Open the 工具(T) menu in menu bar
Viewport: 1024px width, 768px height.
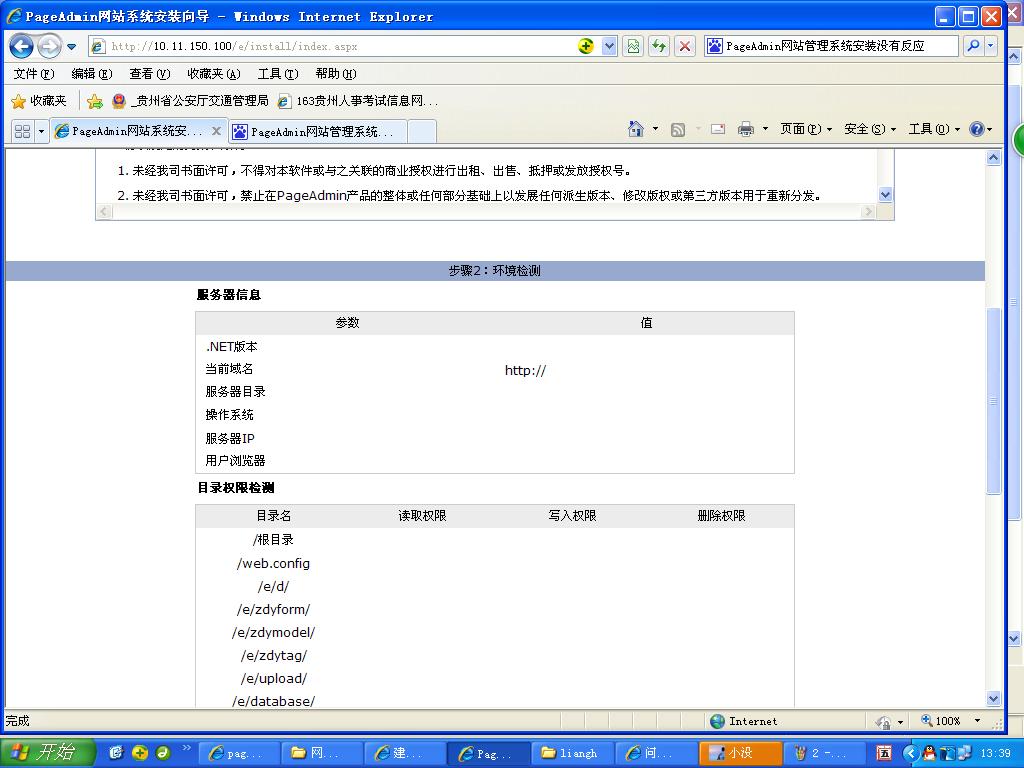click(x=278, y=74)
